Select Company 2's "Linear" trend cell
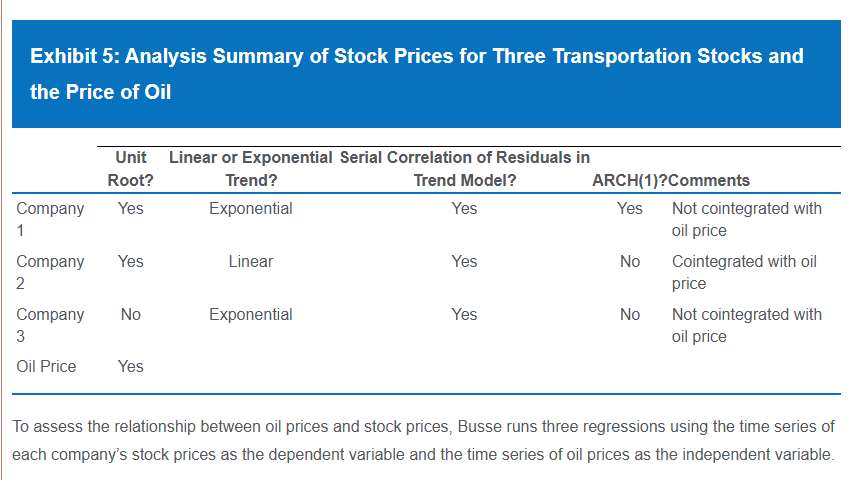 click(x=250, y=261)
